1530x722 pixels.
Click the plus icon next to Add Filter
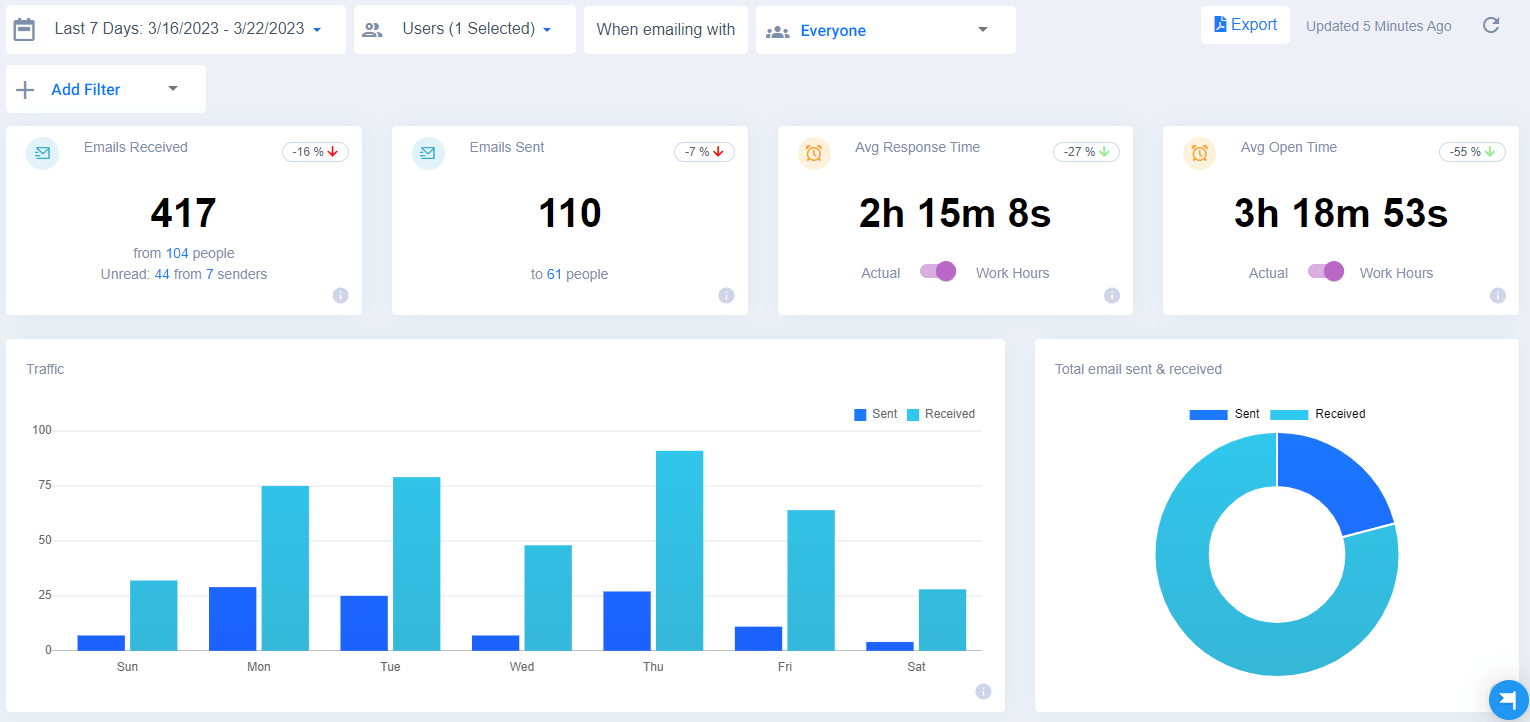pyautogui.click(x=25, y=89)
